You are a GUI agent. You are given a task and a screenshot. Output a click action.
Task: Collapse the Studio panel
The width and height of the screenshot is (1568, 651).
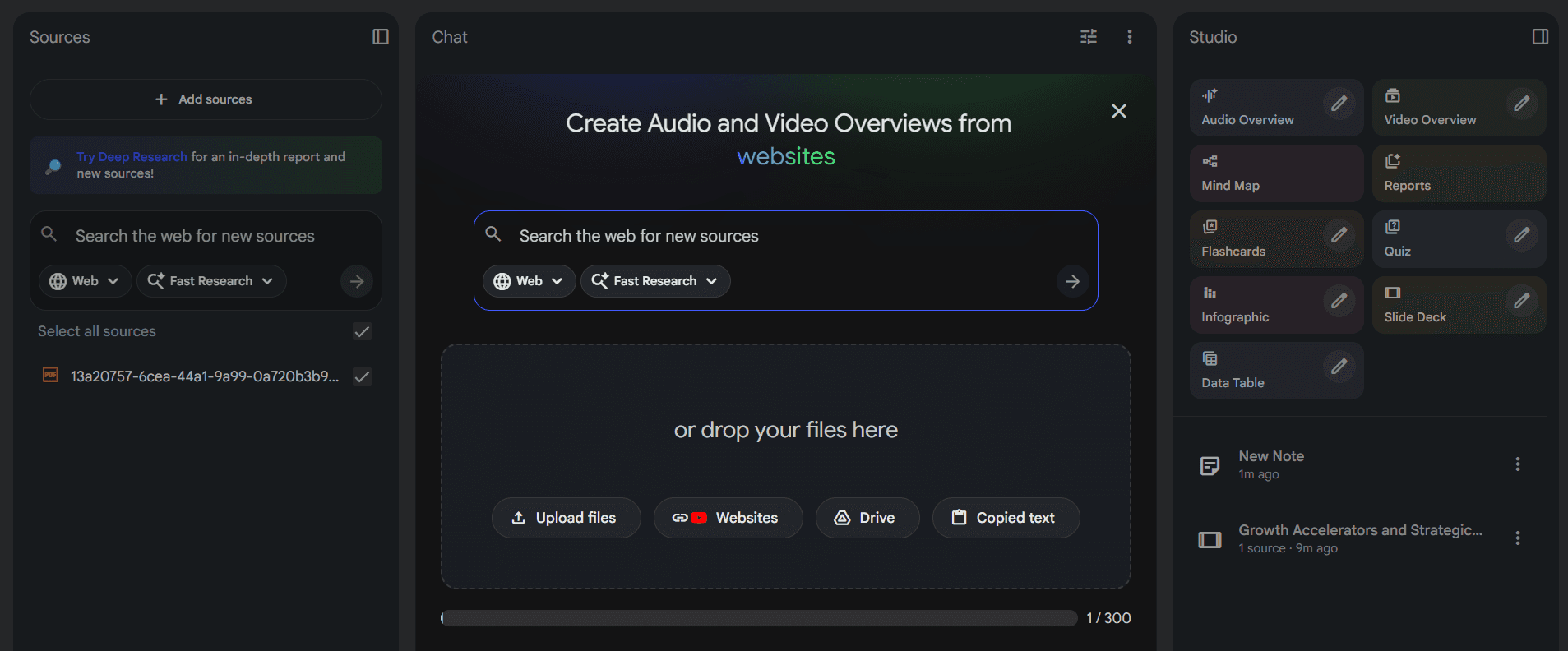[1540, 37]
